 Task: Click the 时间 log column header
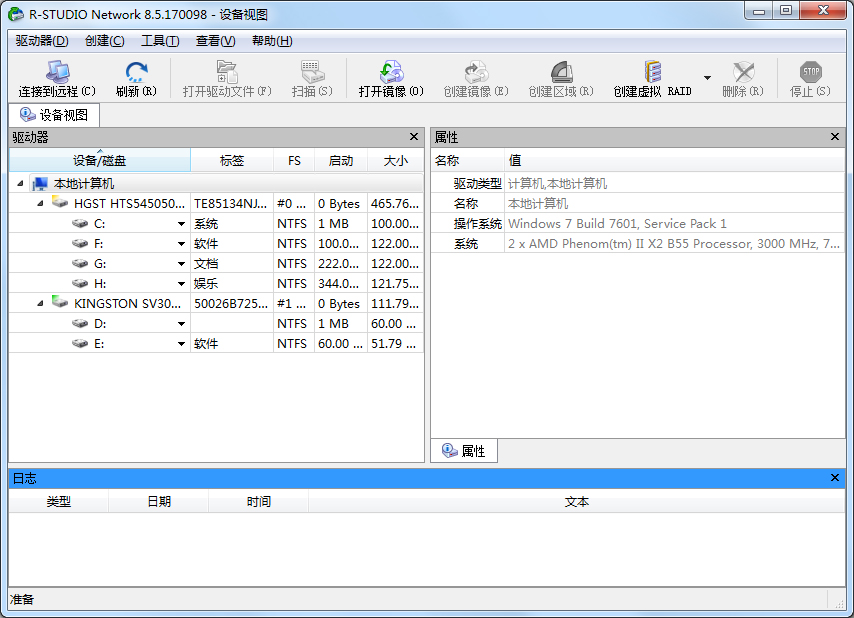click(259, 501)
